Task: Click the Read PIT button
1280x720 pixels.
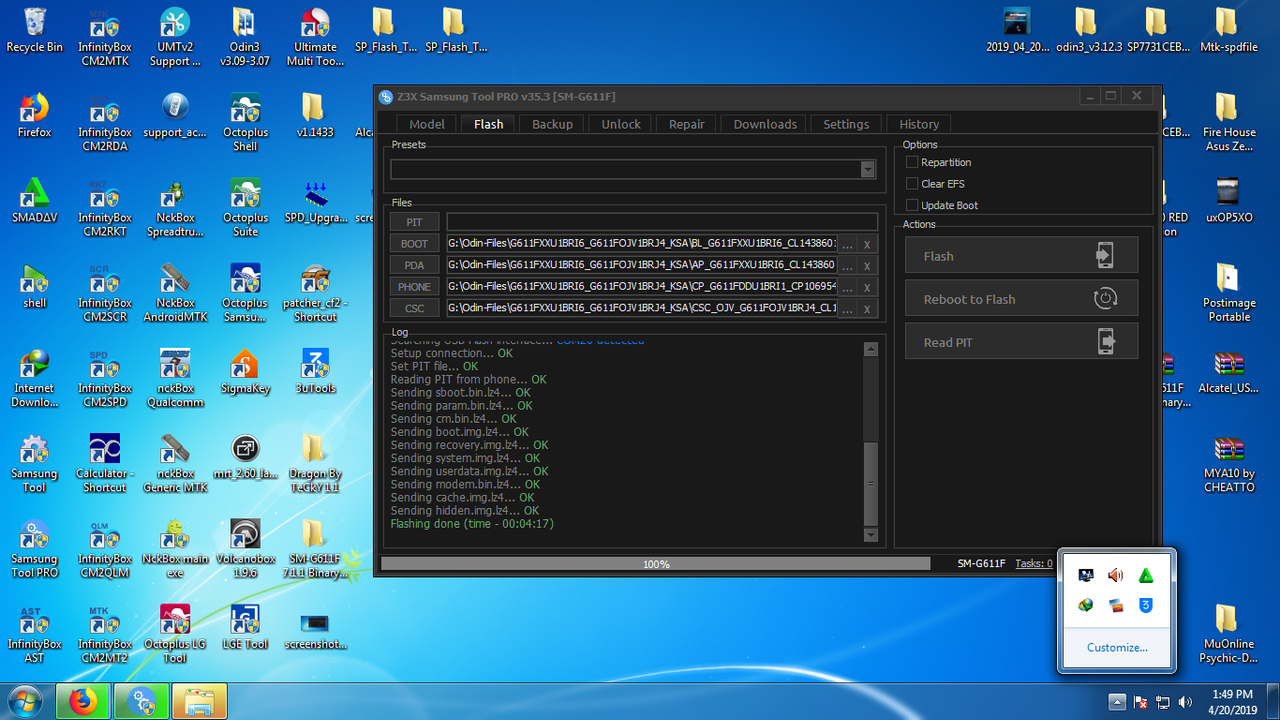Action: click(x=1021, y=342)
